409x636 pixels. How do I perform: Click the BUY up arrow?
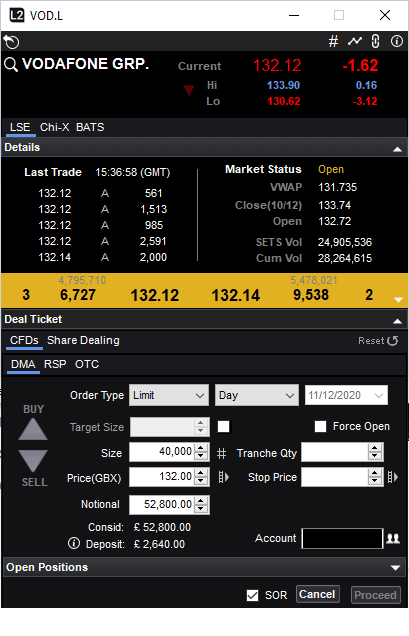click(33, 430)
